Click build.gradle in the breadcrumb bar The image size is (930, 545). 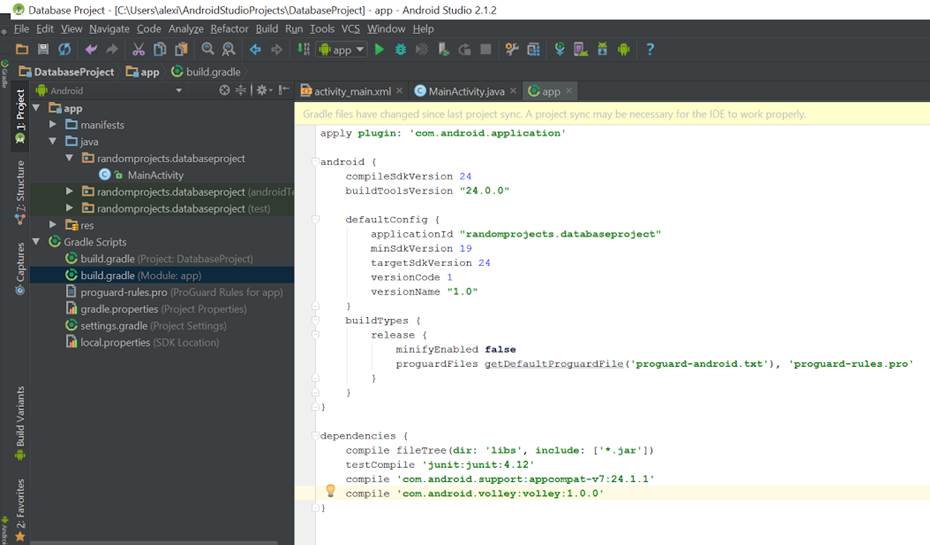click(206, 72)
